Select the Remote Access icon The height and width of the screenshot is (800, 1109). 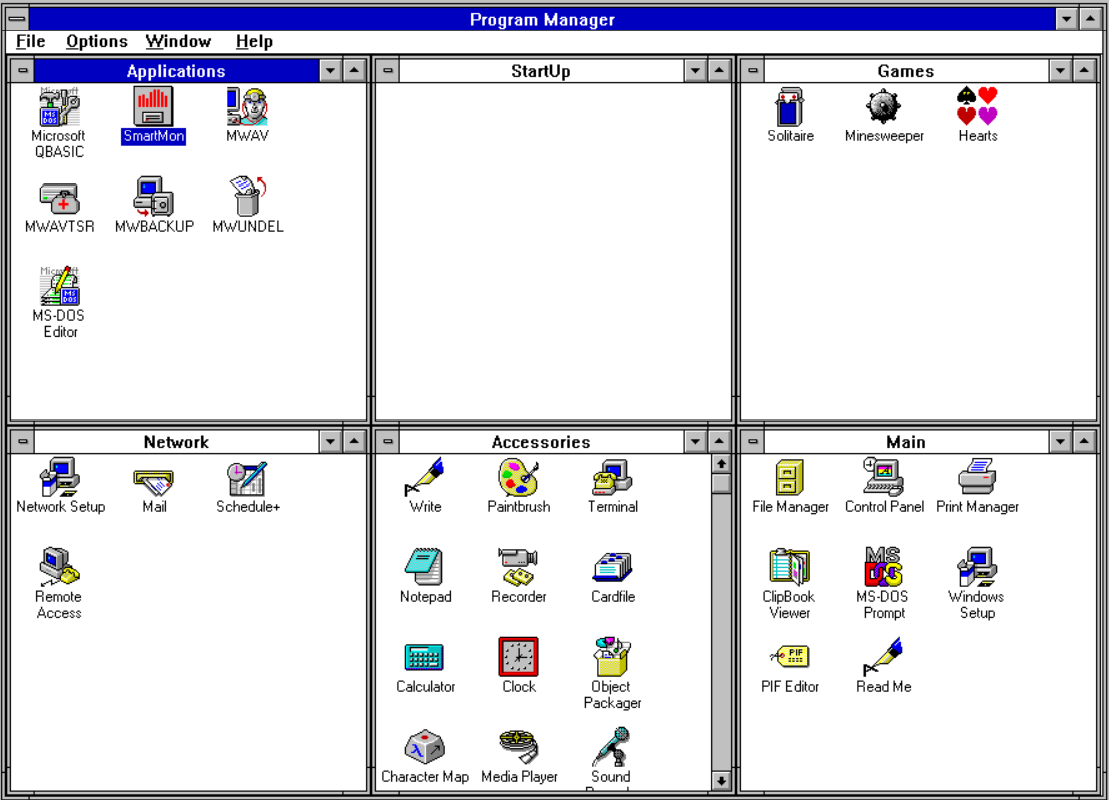59,567
